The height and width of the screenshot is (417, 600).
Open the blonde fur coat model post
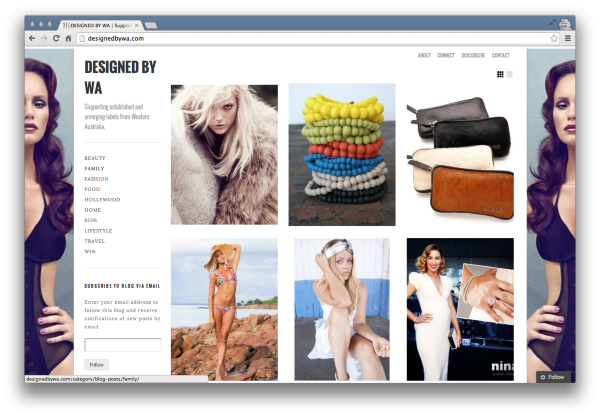coord(224,155)
